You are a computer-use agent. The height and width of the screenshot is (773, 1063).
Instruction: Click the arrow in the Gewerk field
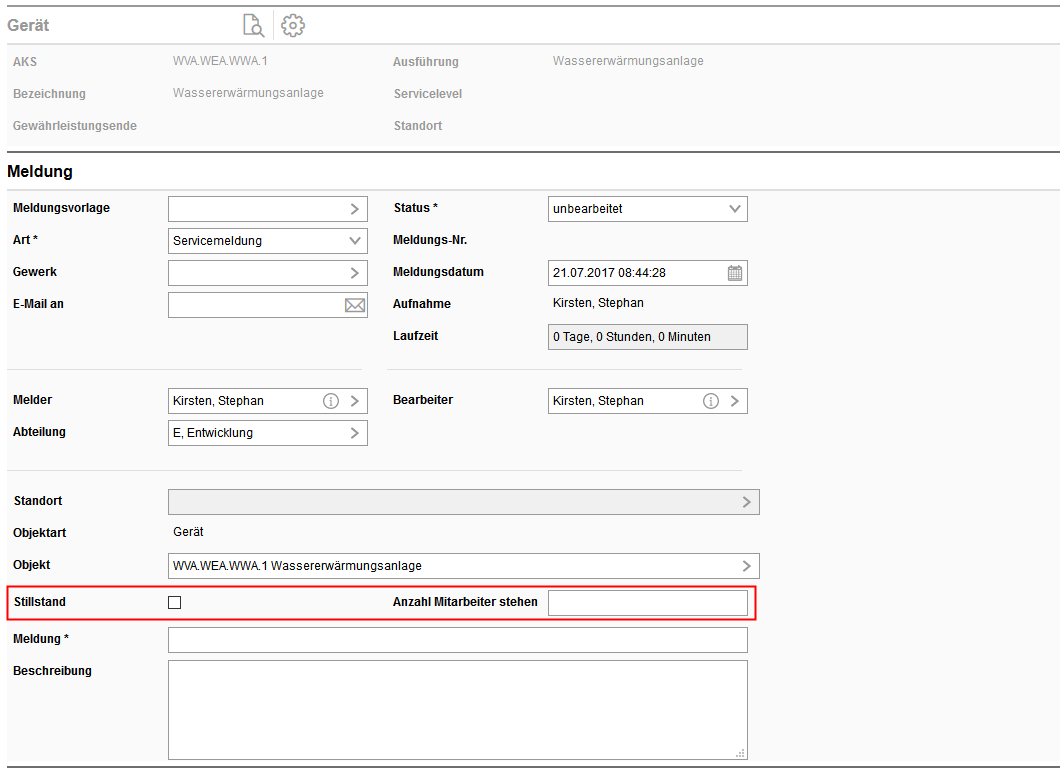pos(354,273)
